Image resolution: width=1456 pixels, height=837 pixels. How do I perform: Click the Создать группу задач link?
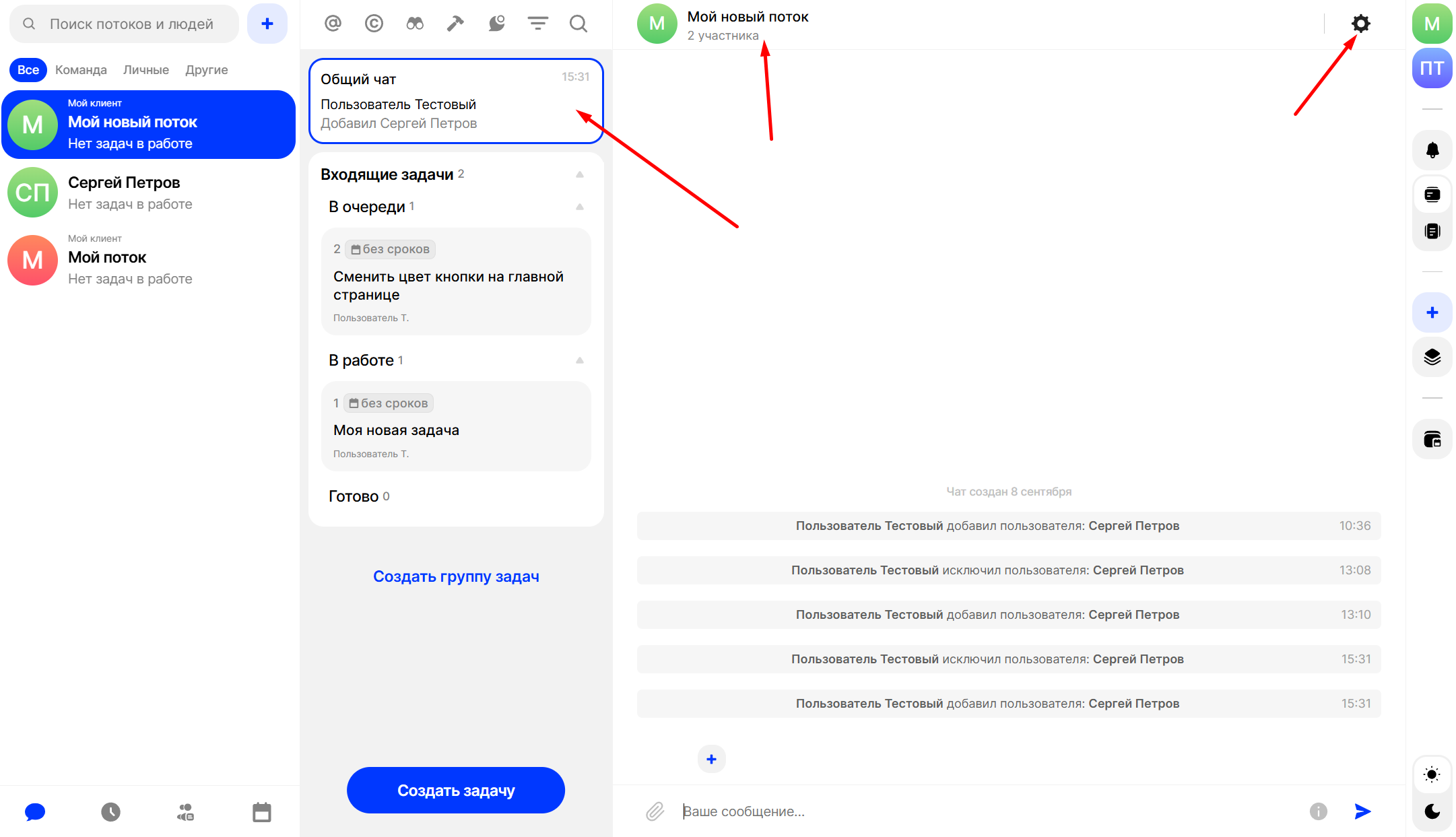coord(456,576)
